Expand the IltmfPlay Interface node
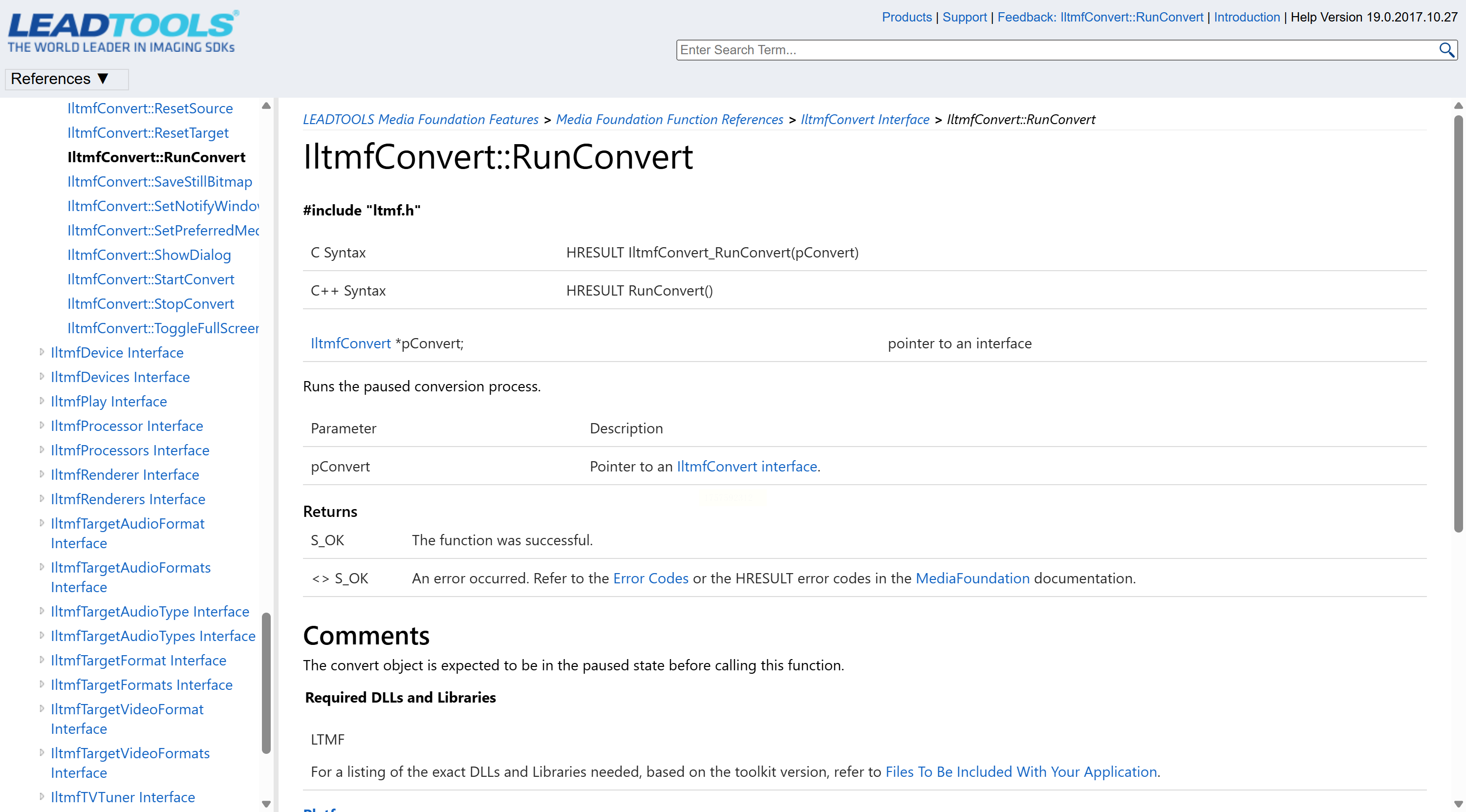Image resolution: width=1466 pixels, height=812 pixels. pos(42,401)
